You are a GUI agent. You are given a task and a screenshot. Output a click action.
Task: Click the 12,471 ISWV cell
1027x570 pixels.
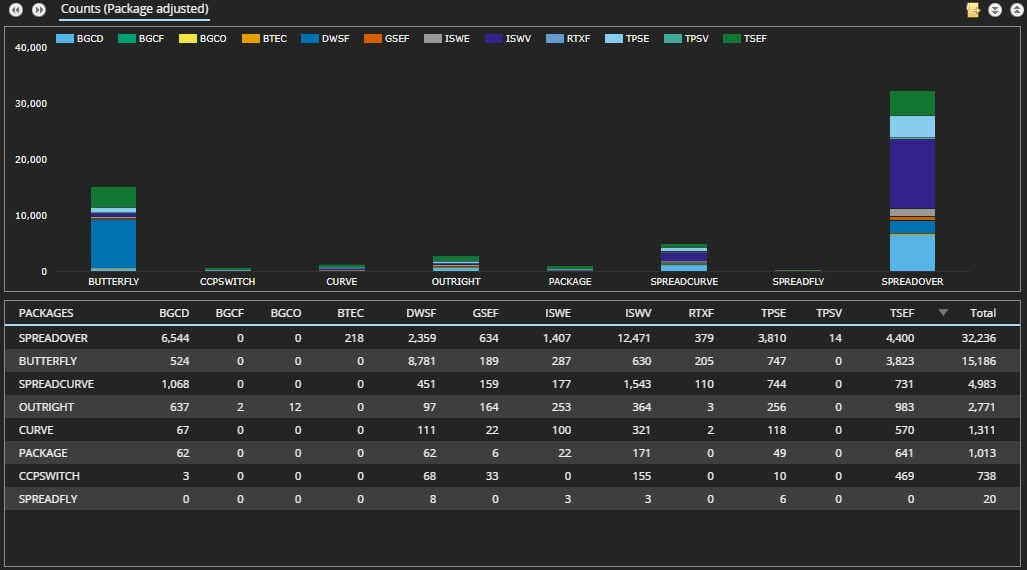tap(633, 338)
